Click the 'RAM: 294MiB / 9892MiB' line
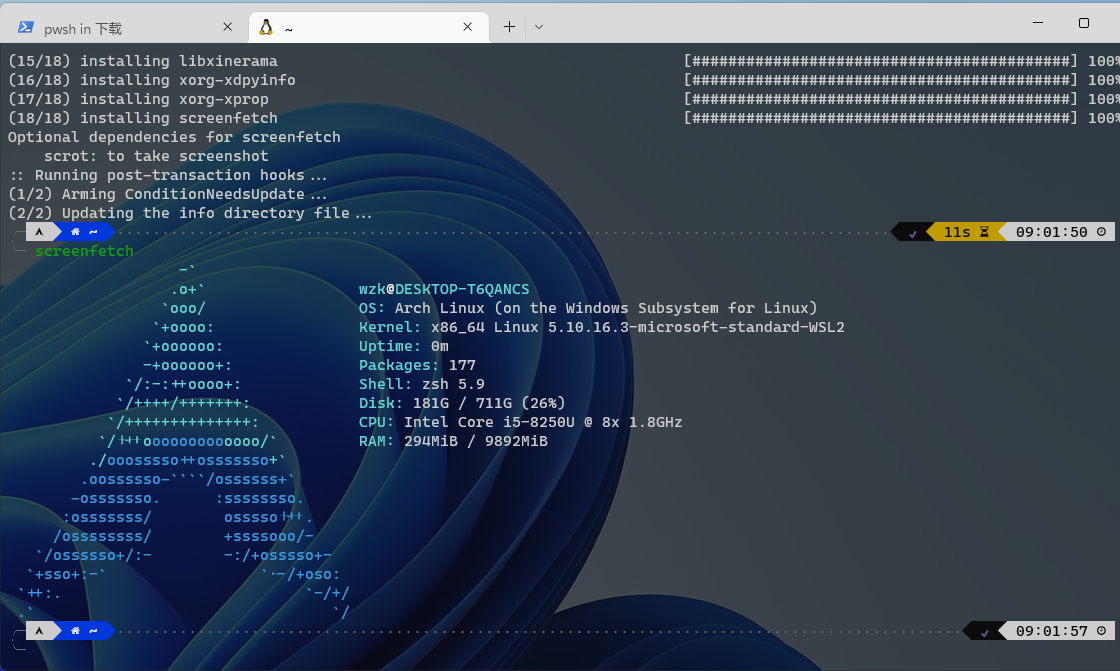Image resolution: width=1120 pixels, height=671 pixels. pyautogui.click(x=453, y=441)
